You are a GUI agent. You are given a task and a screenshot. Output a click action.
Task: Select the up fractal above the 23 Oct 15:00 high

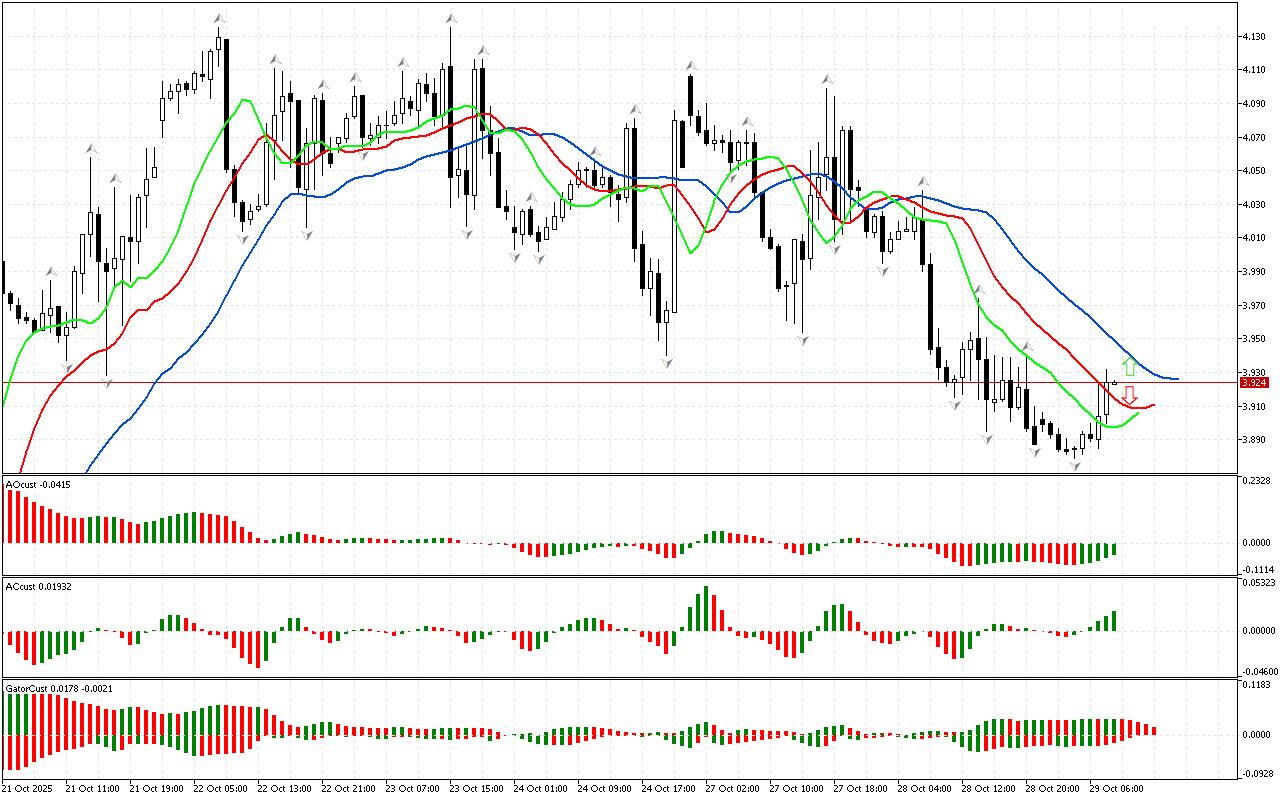(482, 49)
